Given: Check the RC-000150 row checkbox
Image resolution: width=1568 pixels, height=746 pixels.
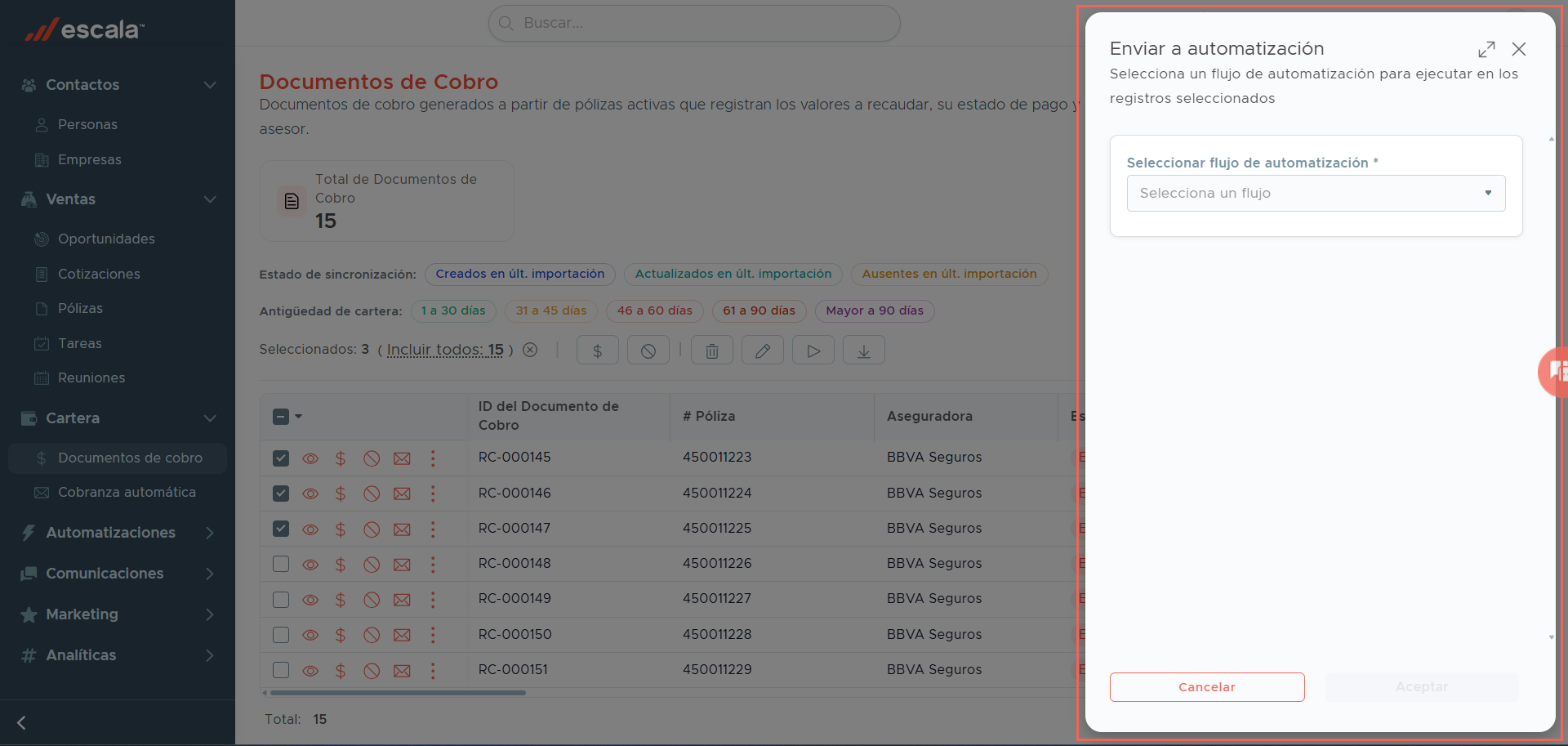Looking at the screenshot, I should pyautogui.click(x=281, y=635).
